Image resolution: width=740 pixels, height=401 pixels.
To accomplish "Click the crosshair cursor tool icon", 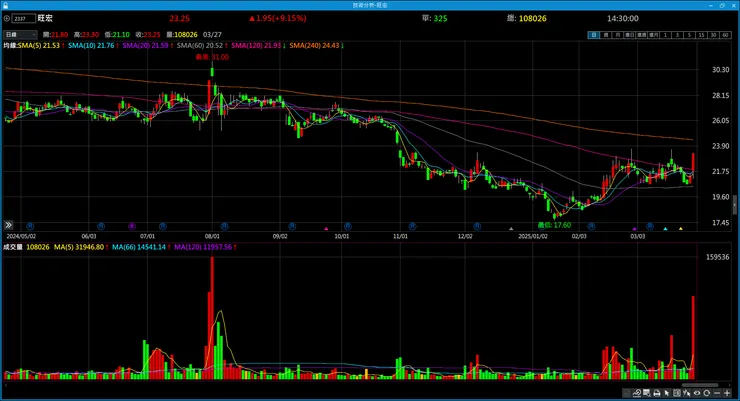I will [x=687, y=393].
